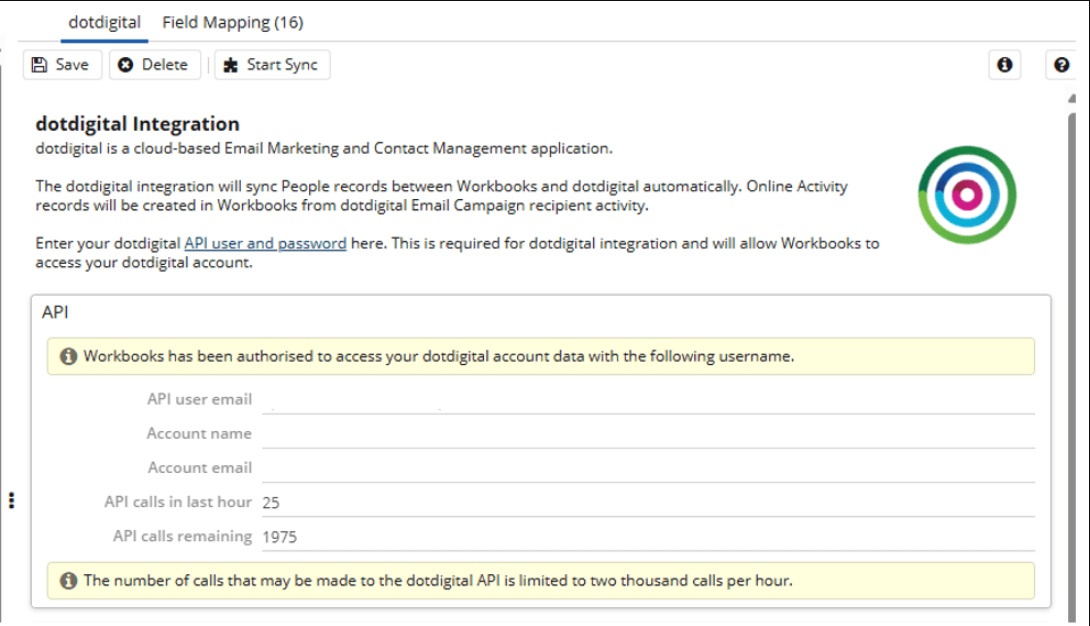Open the help question mark icon
Viewport: 1090px width, 626px height.
coord(1061,65)
